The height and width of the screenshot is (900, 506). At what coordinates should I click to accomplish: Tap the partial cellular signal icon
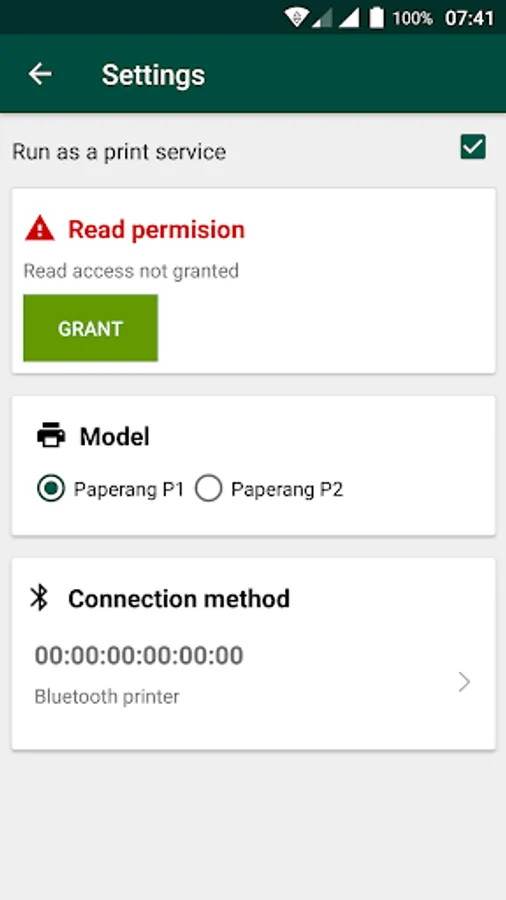322,18
